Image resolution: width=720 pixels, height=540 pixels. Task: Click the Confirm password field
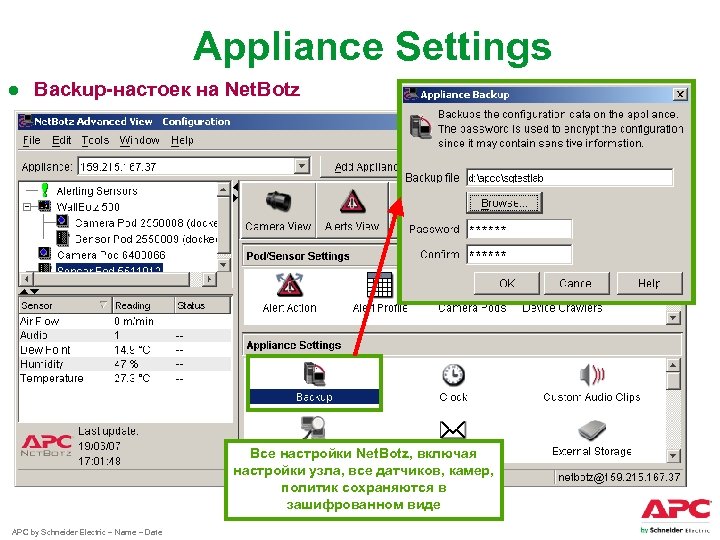pos(519,254)
